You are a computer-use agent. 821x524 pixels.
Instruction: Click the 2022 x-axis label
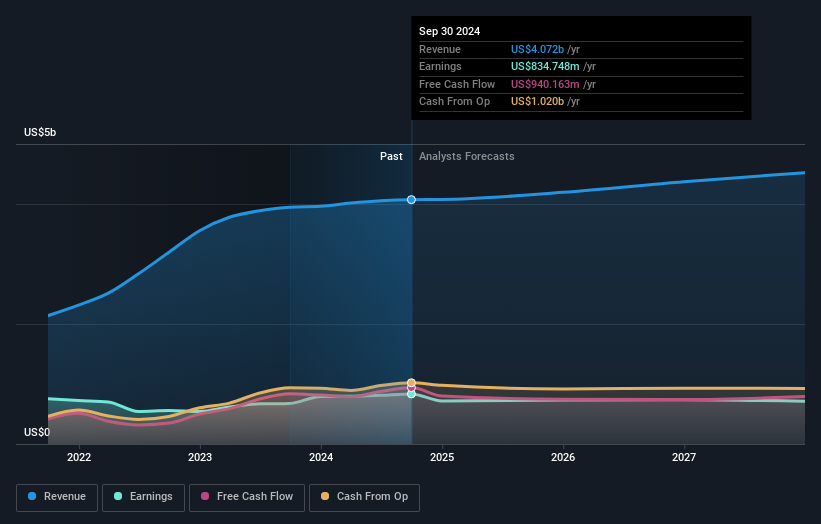point(79,458)
